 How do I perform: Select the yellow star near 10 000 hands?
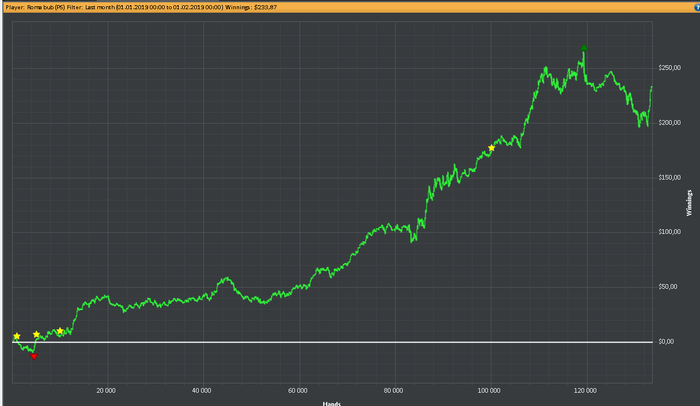[60, 331]
